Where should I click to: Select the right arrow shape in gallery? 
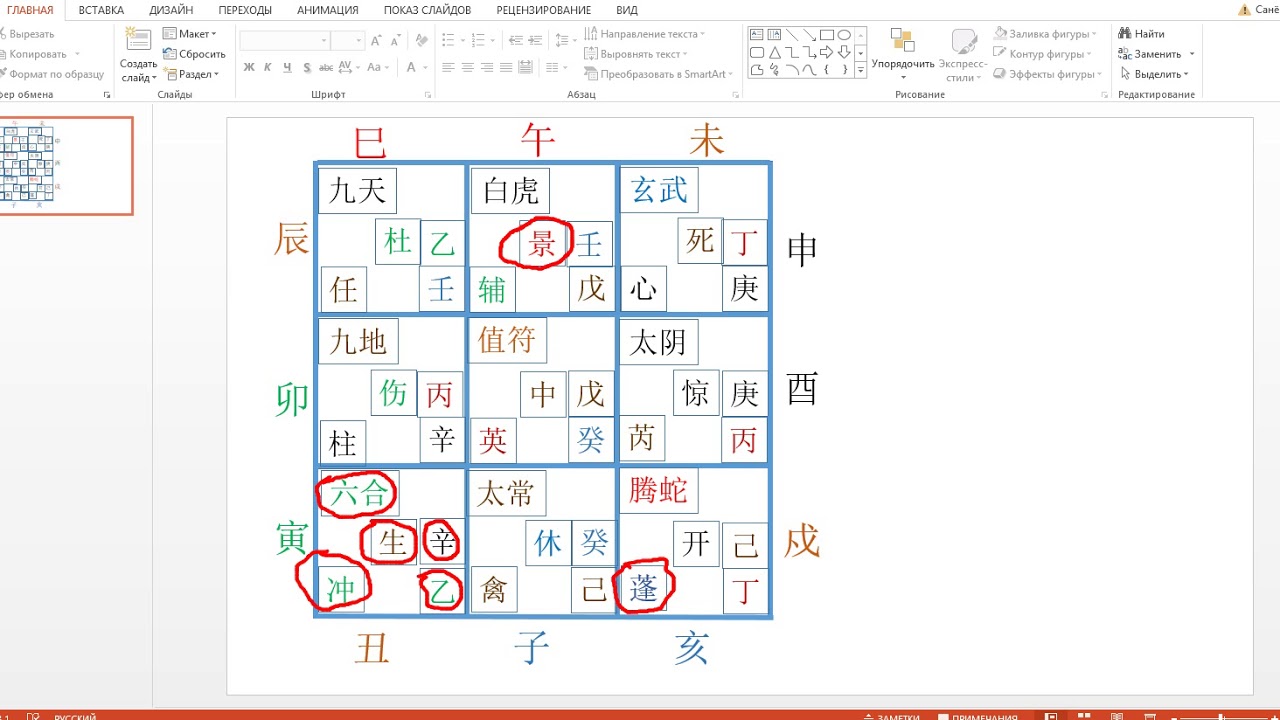coord(827,52)
